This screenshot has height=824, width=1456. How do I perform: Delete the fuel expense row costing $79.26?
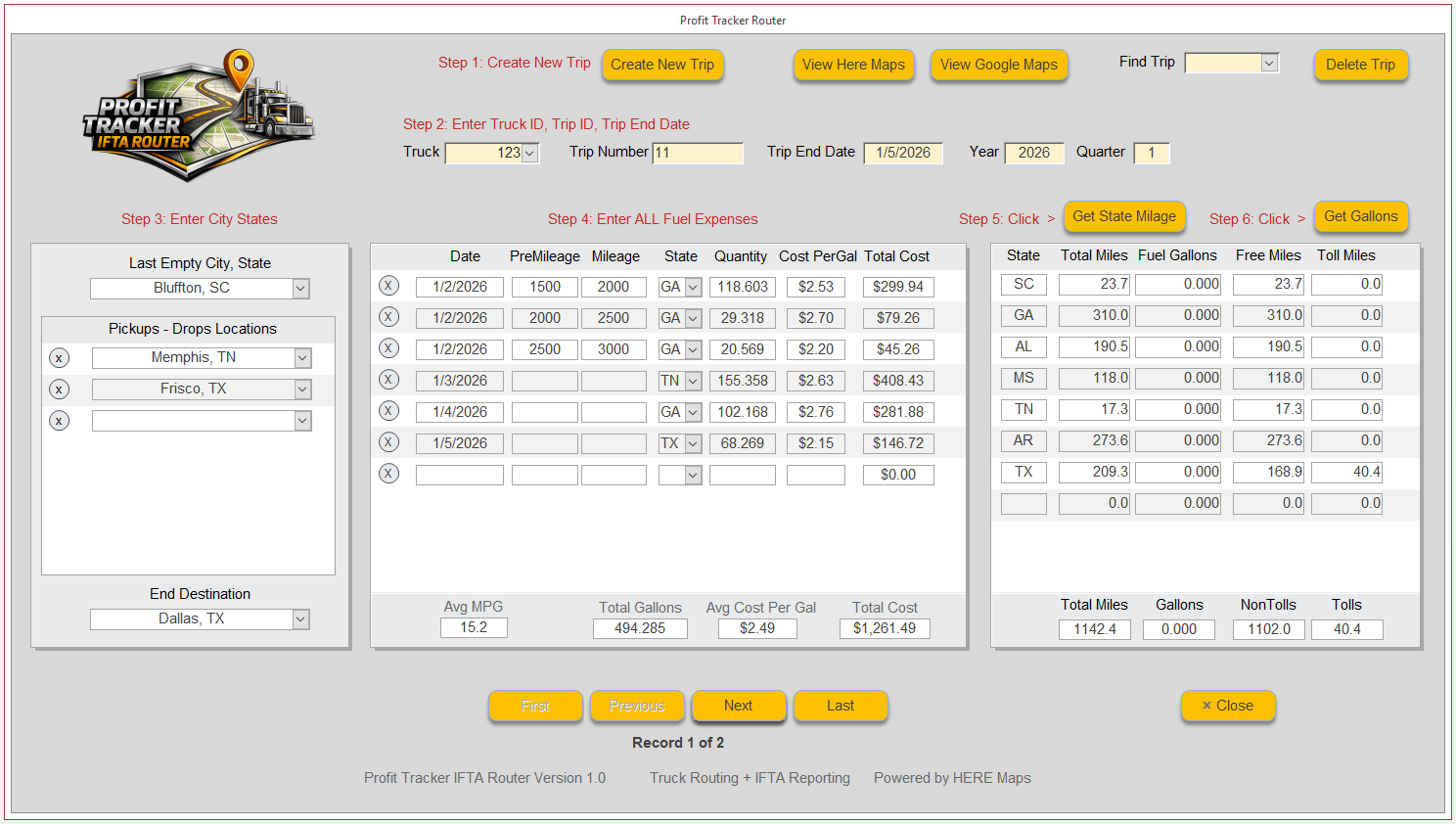click(x=389, y=317)
